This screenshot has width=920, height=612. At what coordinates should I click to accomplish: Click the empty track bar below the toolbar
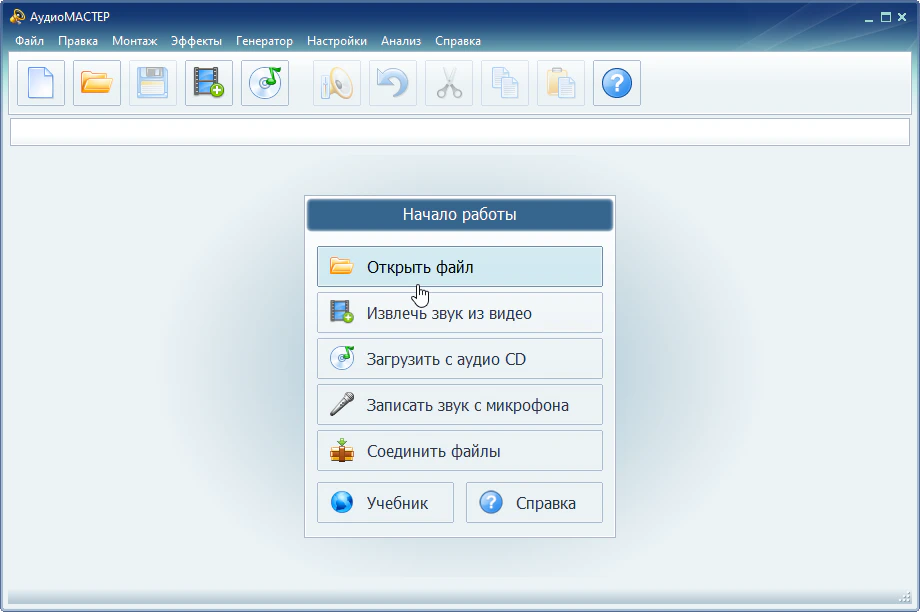tap(460, 132)
